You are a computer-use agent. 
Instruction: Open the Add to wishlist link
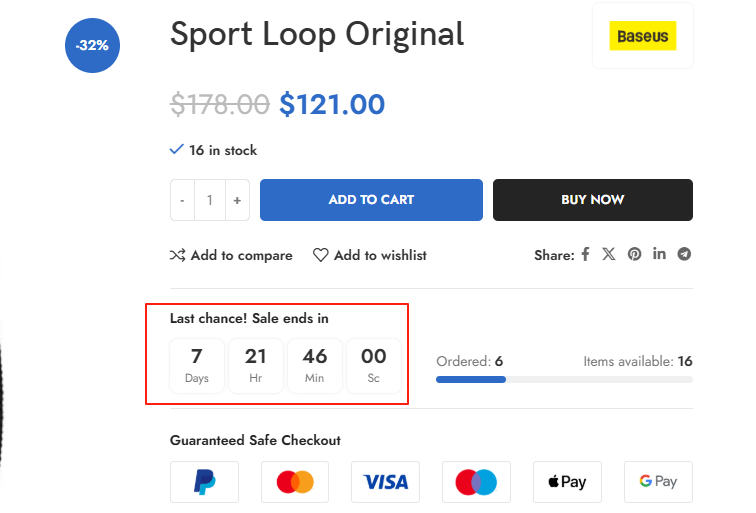pos(380,256)
